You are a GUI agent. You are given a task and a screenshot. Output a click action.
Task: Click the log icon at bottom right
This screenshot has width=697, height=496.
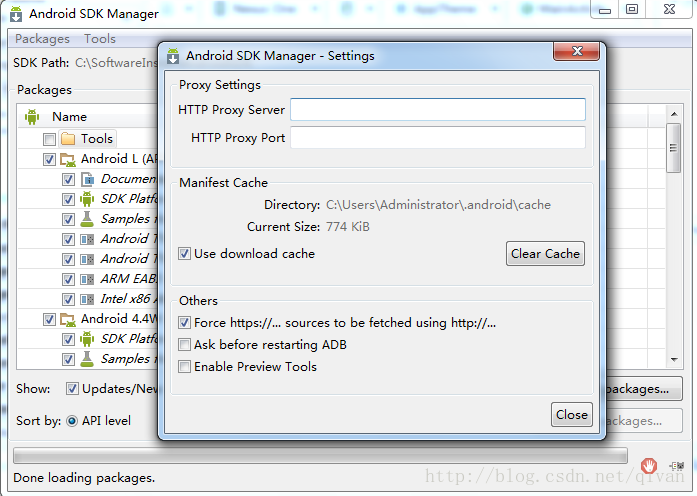[677, 466]
